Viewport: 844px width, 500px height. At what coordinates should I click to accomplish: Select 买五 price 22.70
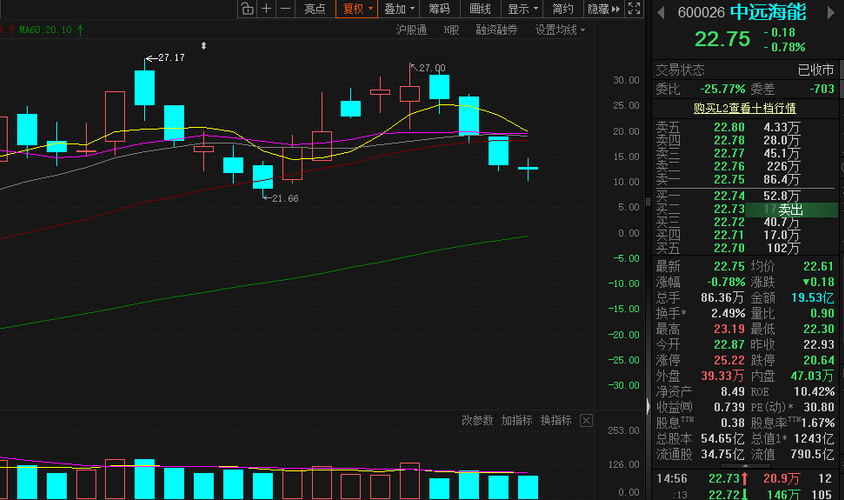tap(729, 248)
